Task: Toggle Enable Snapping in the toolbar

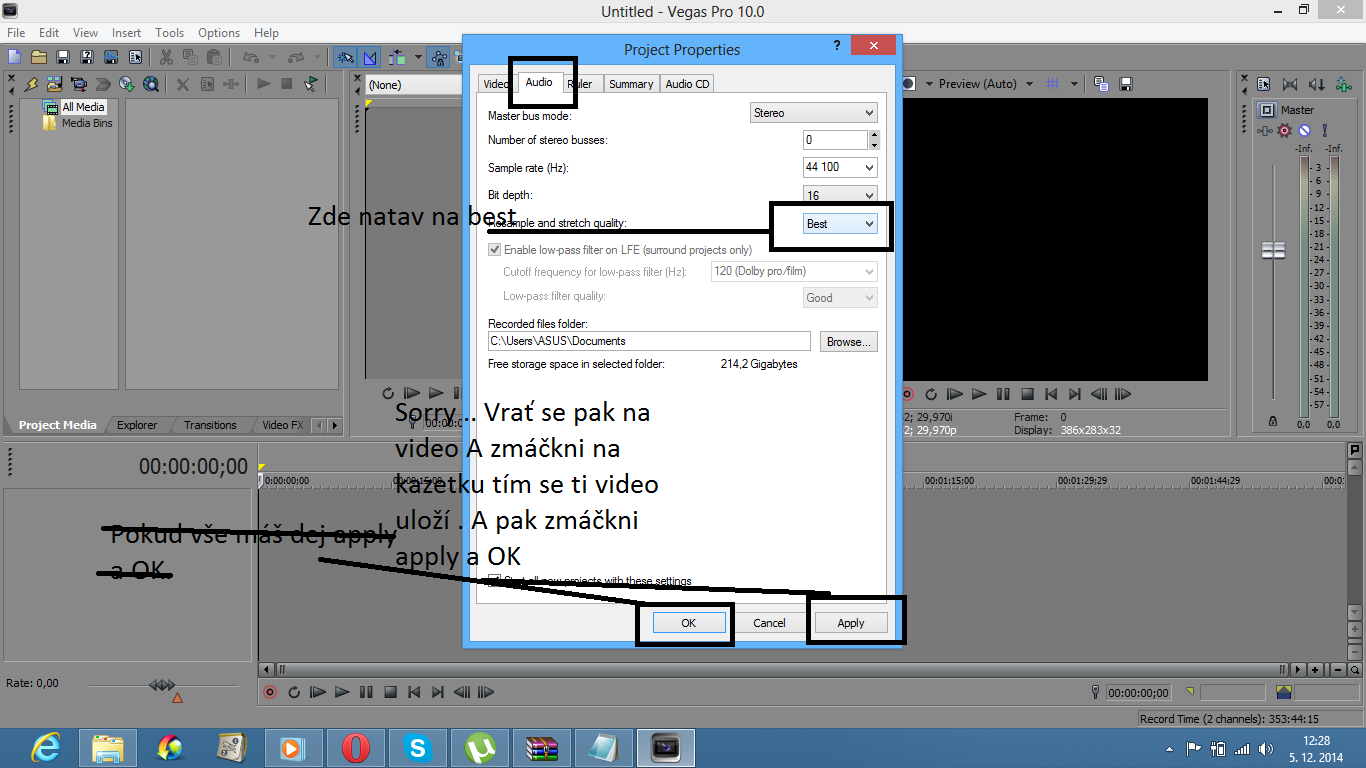Action: (346, 57)
